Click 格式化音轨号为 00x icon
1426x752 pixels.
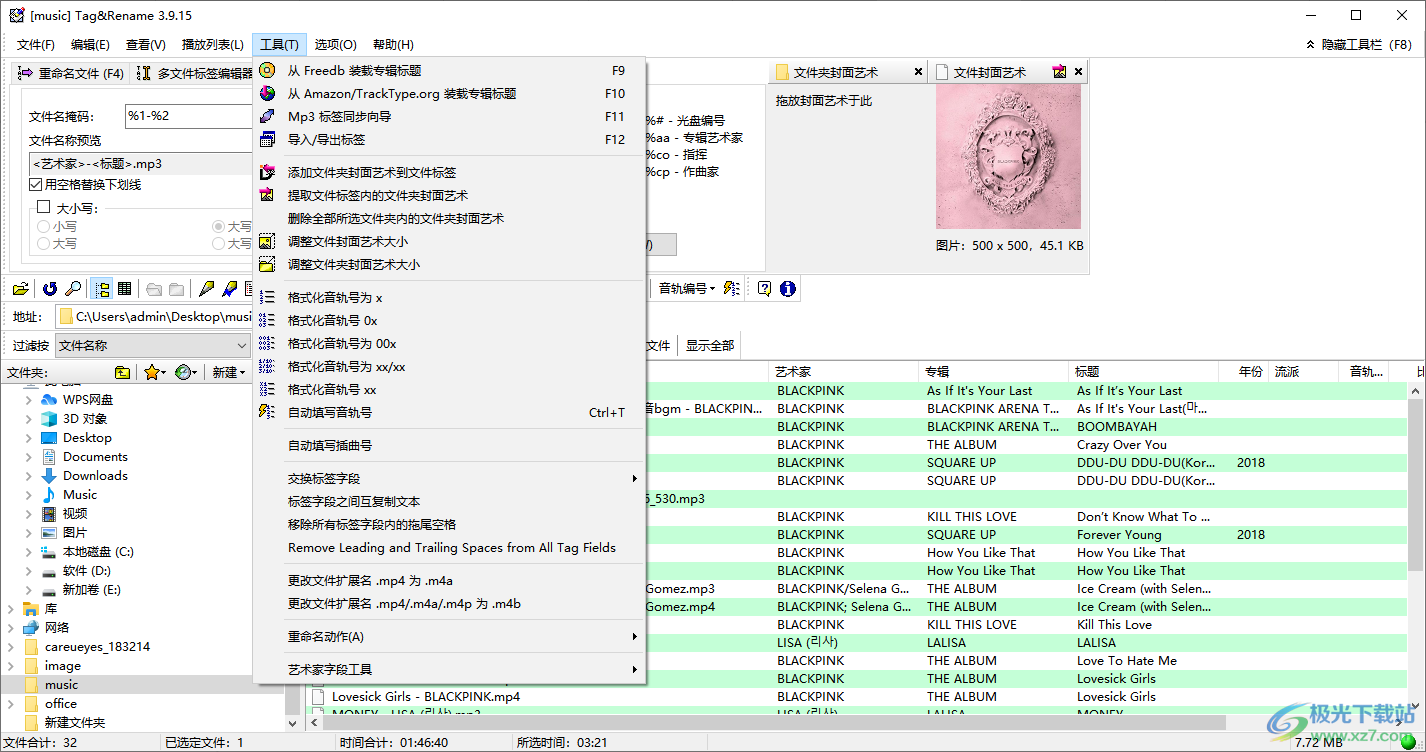(x=267, y=343)
